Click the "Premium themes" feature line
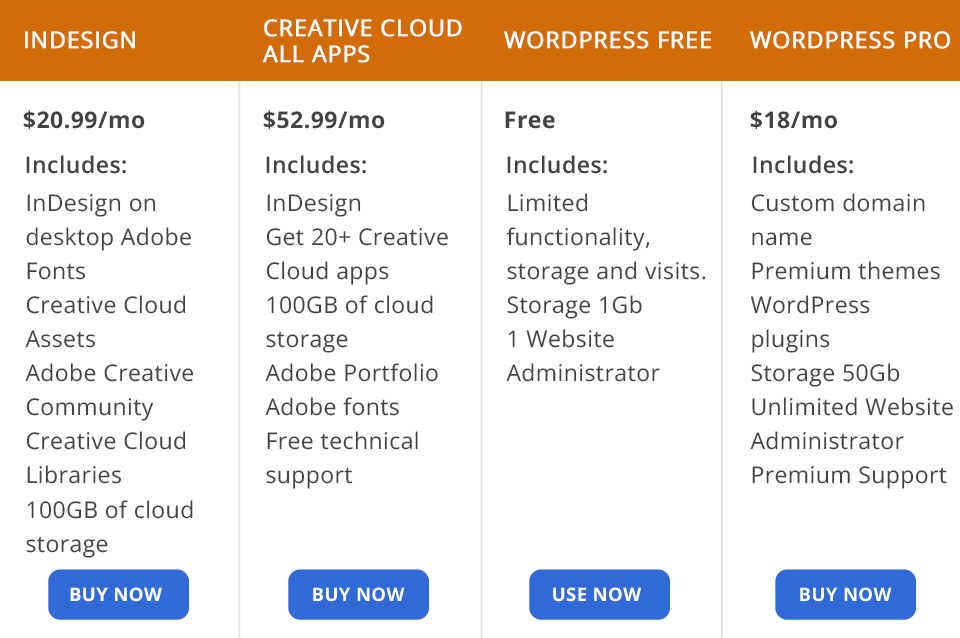The height and width of the screenshot is (638, 960). pos(845,271)
